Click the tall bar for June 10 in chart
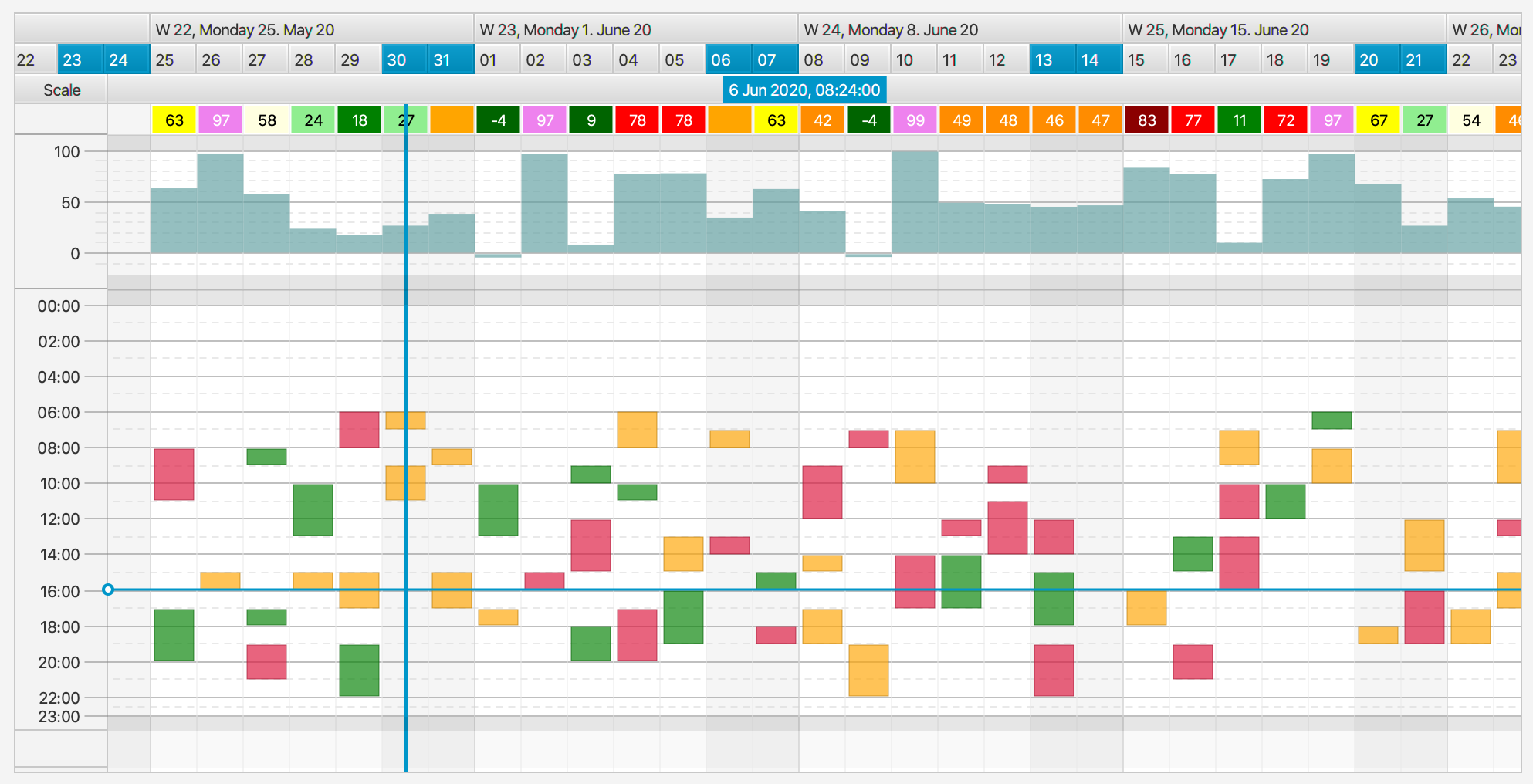The height and width of the screenshot is (784, 1533). (915, 202)
